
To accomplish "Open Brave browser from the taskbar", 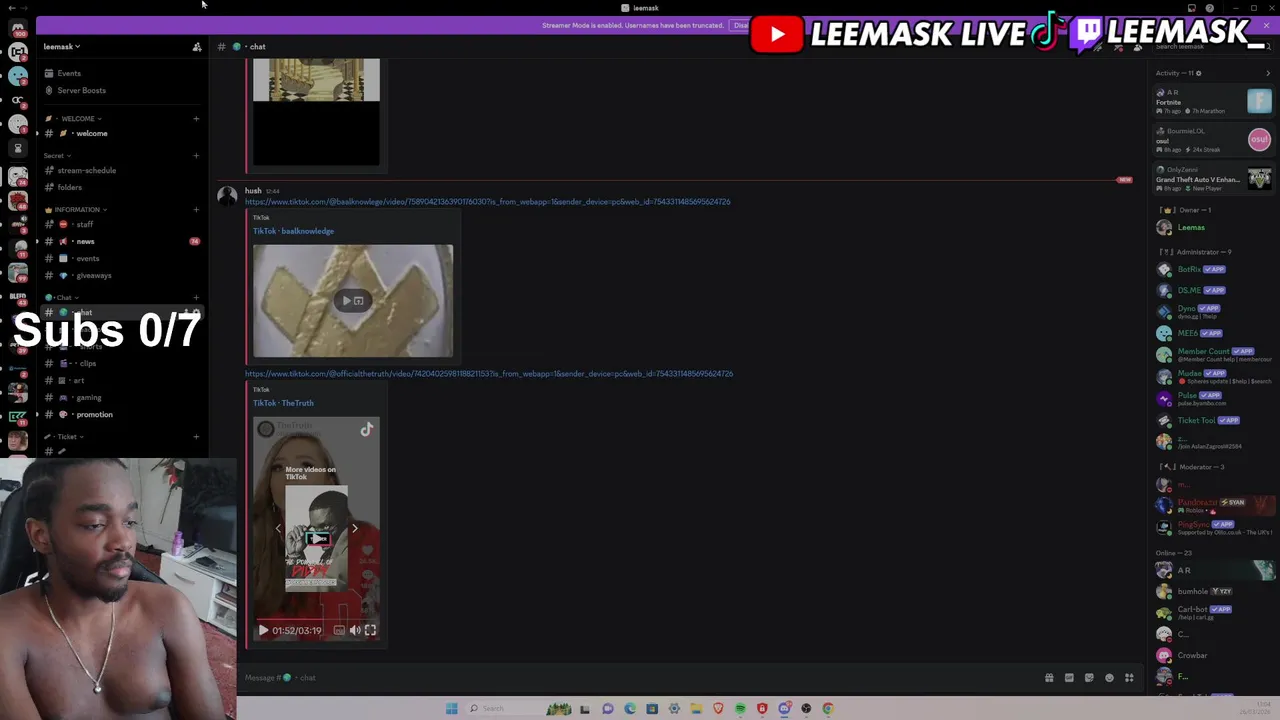I will (x=718, y=708).
